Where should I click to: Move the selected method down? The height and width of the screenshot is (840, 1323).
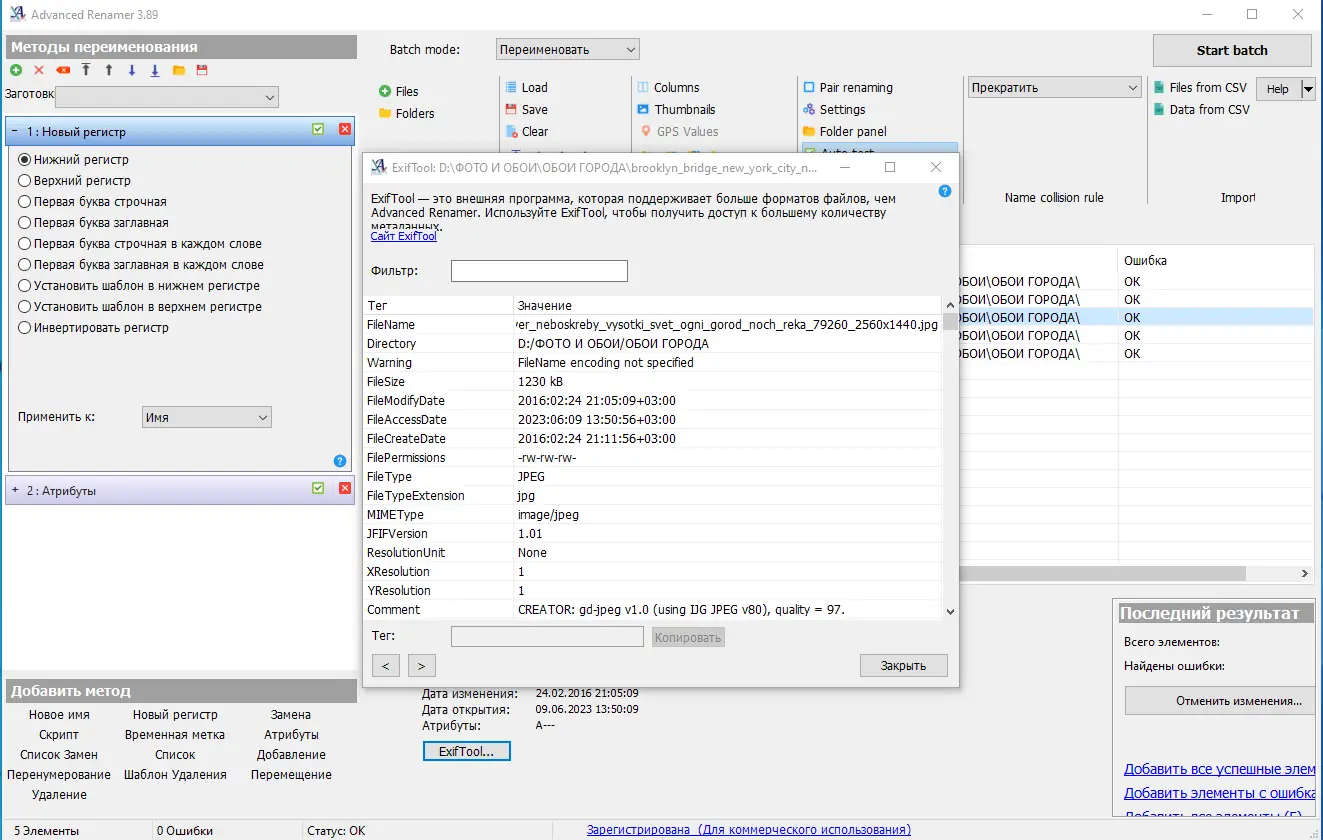point(132,70)
